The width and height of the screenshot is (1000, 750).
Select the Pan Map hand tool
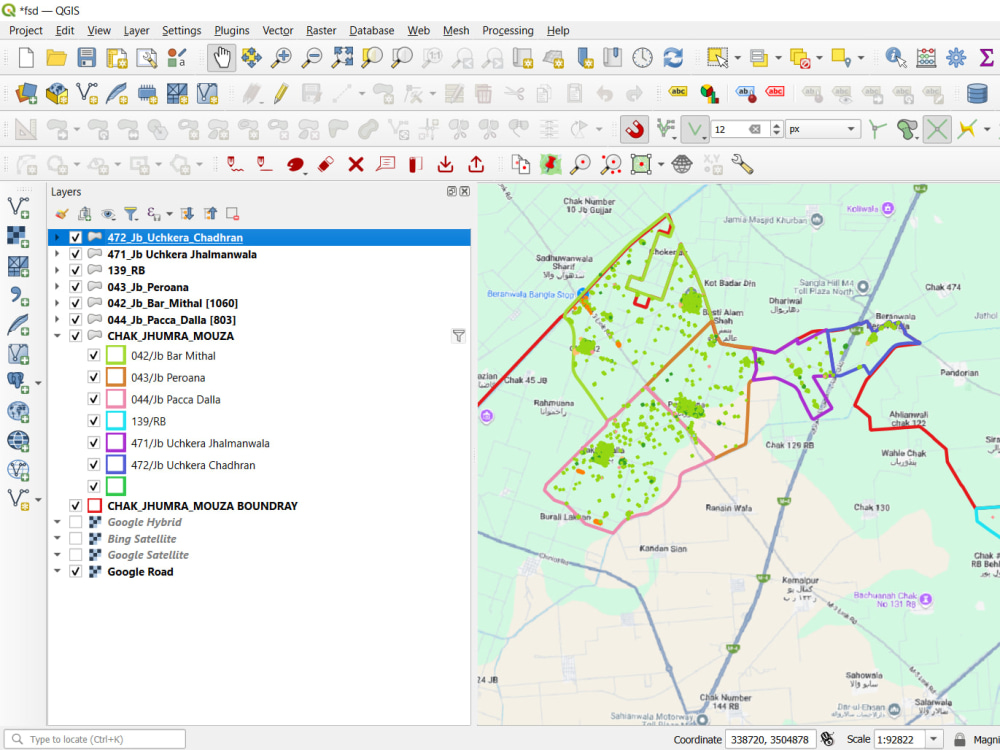pyautogui.click(x=221, y=57)
